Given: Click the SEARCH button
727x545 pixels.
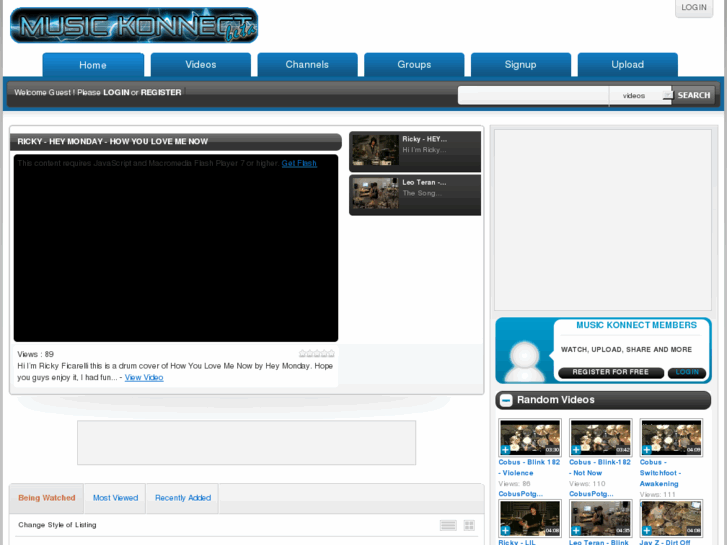Looking at the screenshot, I should click(694, 96).
